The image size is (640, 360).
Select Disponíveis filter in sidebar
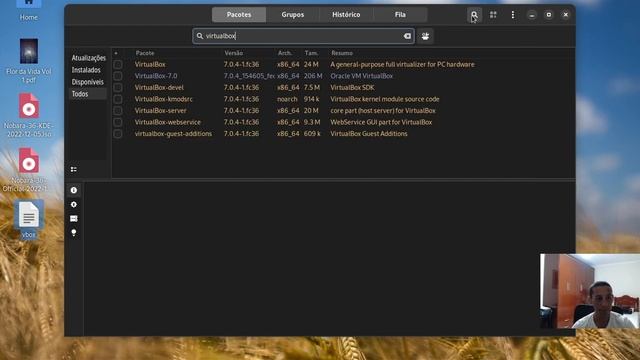tap(88, 82)
